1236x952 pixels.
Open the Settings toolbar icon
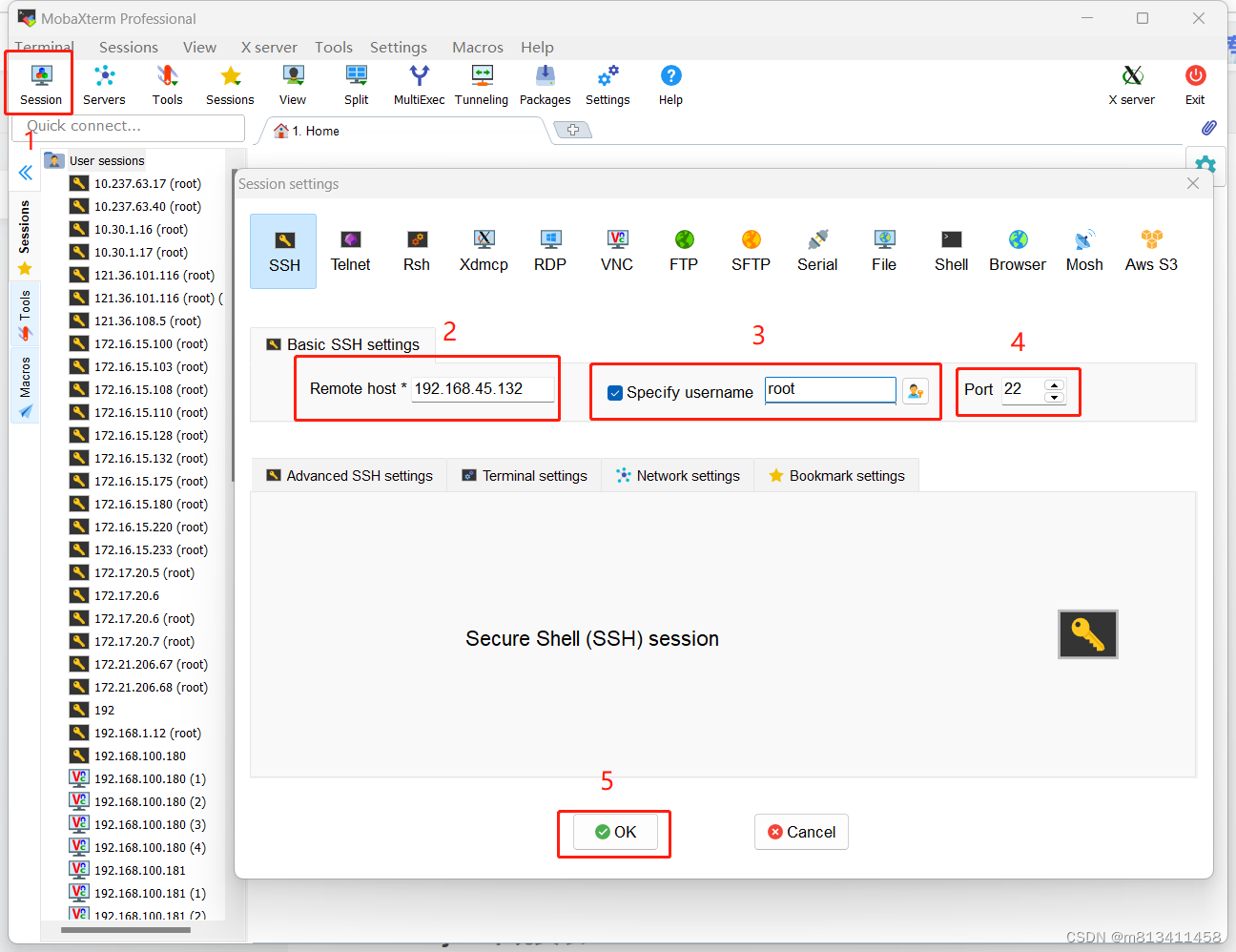pos(608,85)
